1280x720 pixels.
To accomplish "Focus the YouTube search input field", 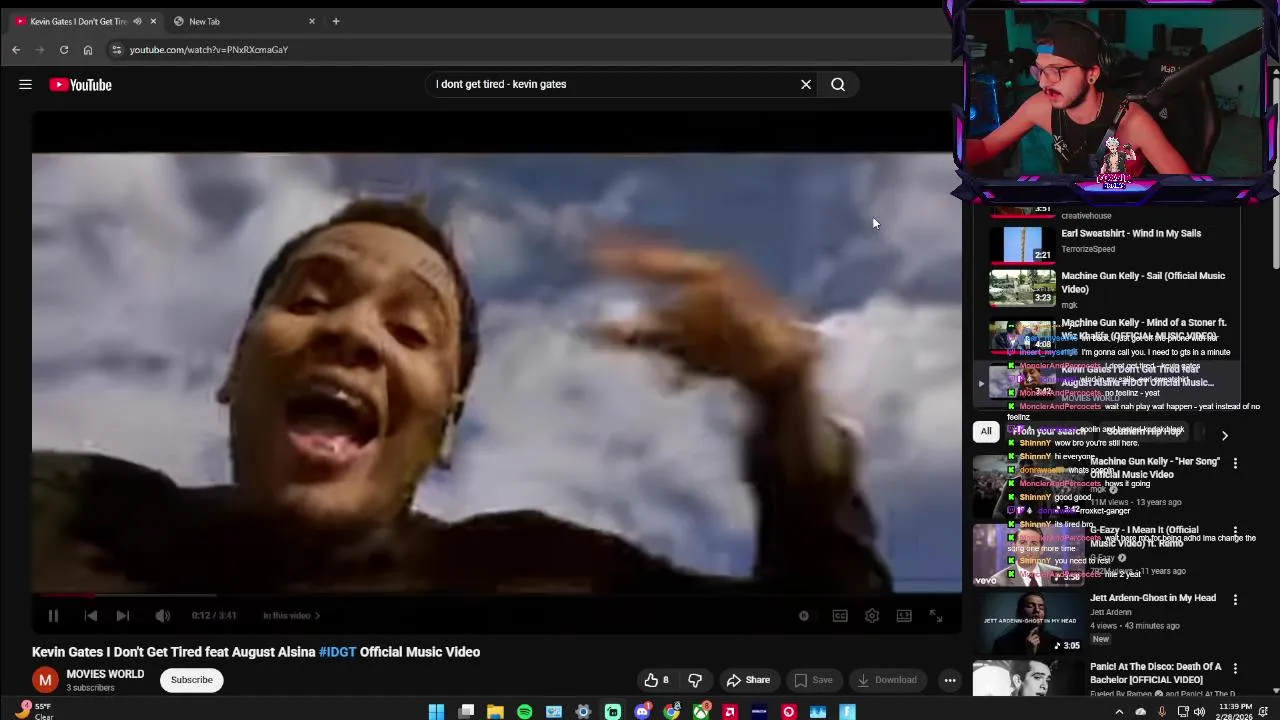I will 612,84.
